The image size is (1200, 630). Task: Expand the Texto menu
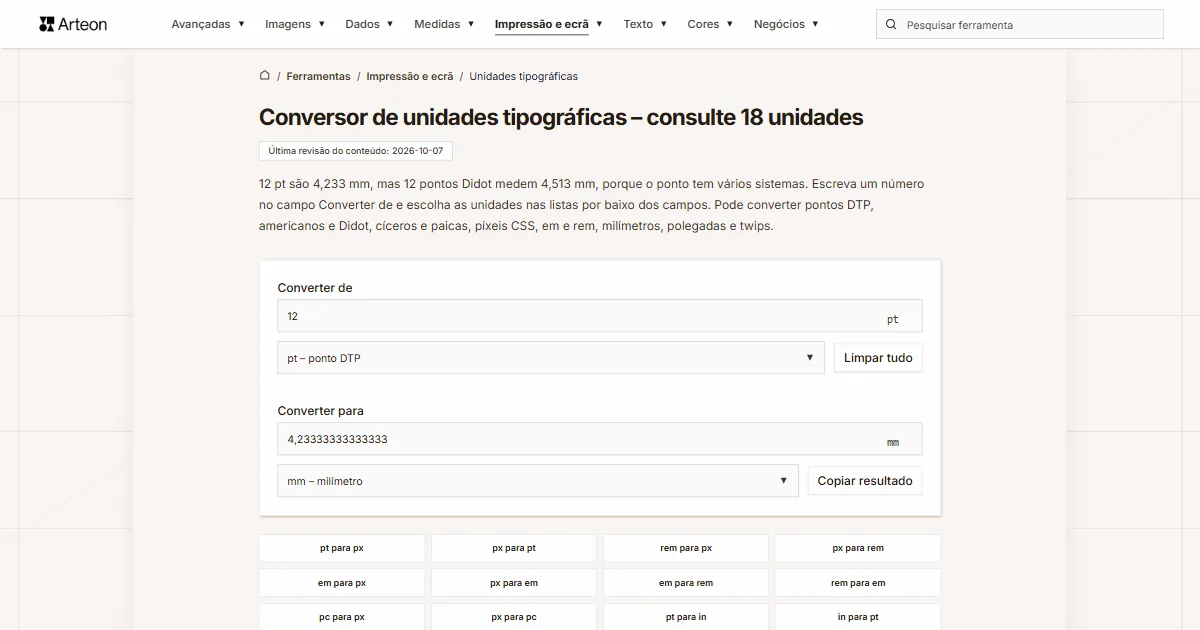click(645, 24)
